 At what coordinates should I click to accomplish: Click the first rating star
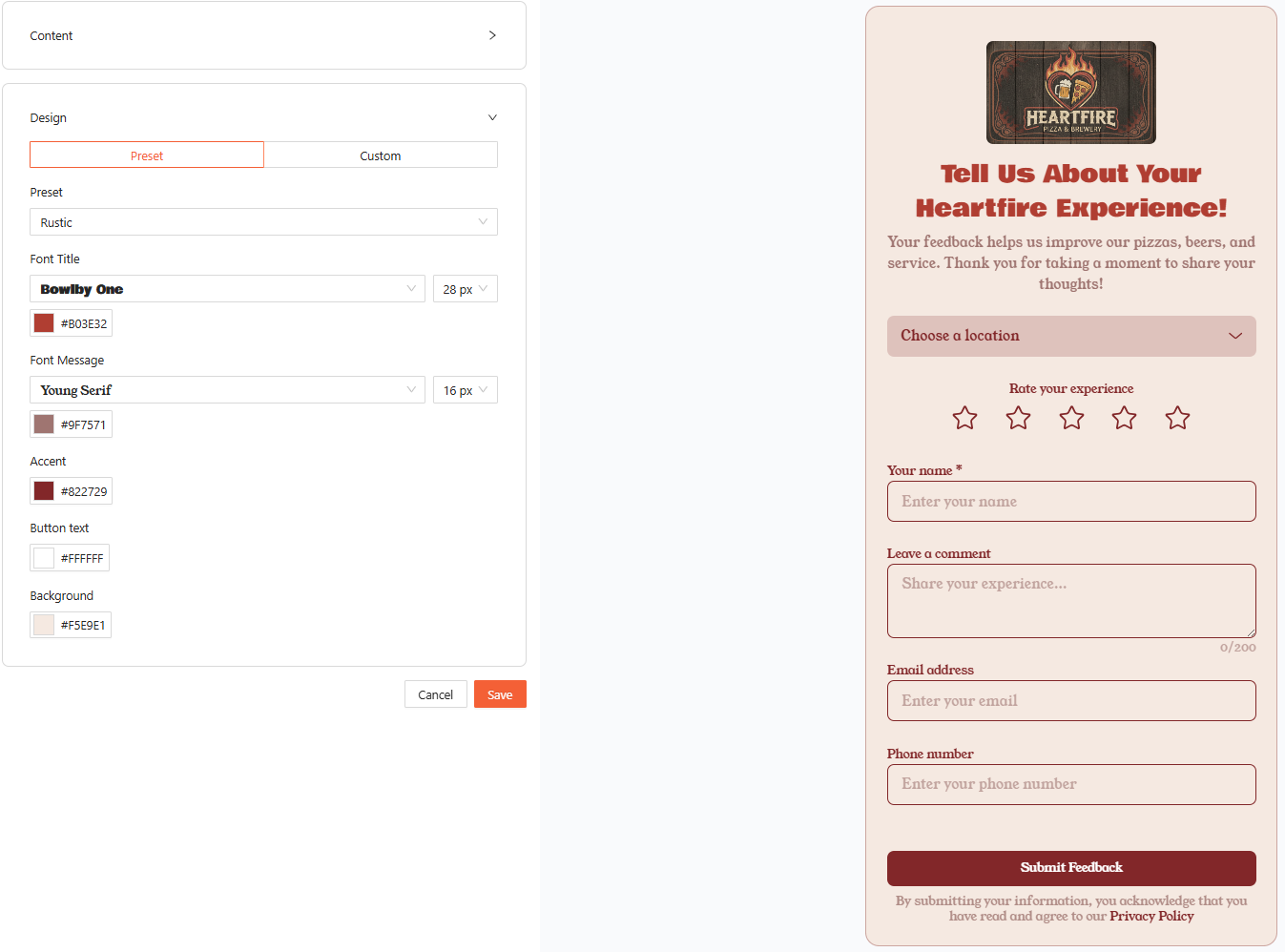964,418
